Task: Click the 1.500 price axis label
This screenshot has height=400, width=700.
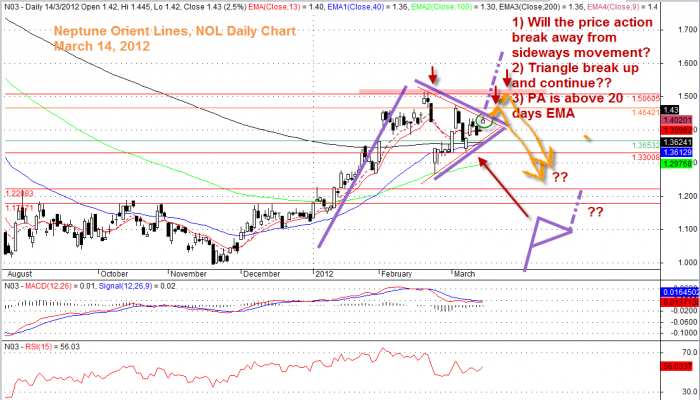Action: (687, 96)
